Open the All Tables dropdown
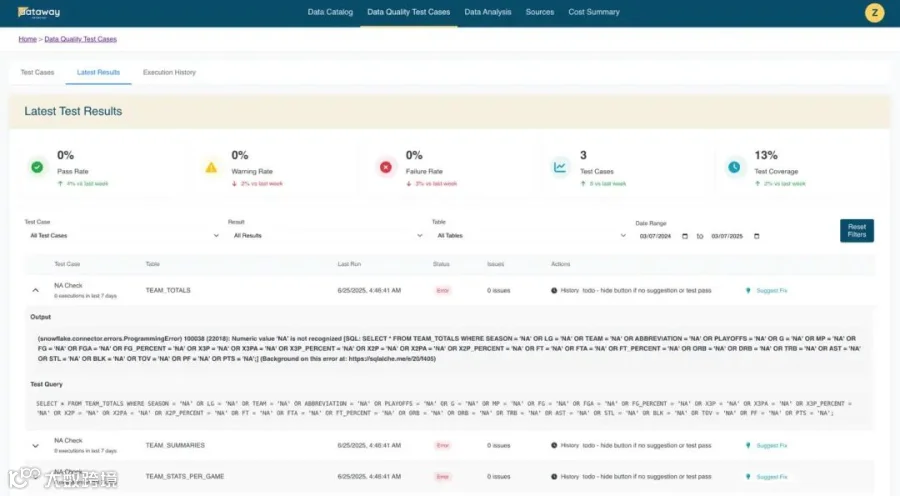The width and height of the screenshot is (900, 496). point(531,235)
